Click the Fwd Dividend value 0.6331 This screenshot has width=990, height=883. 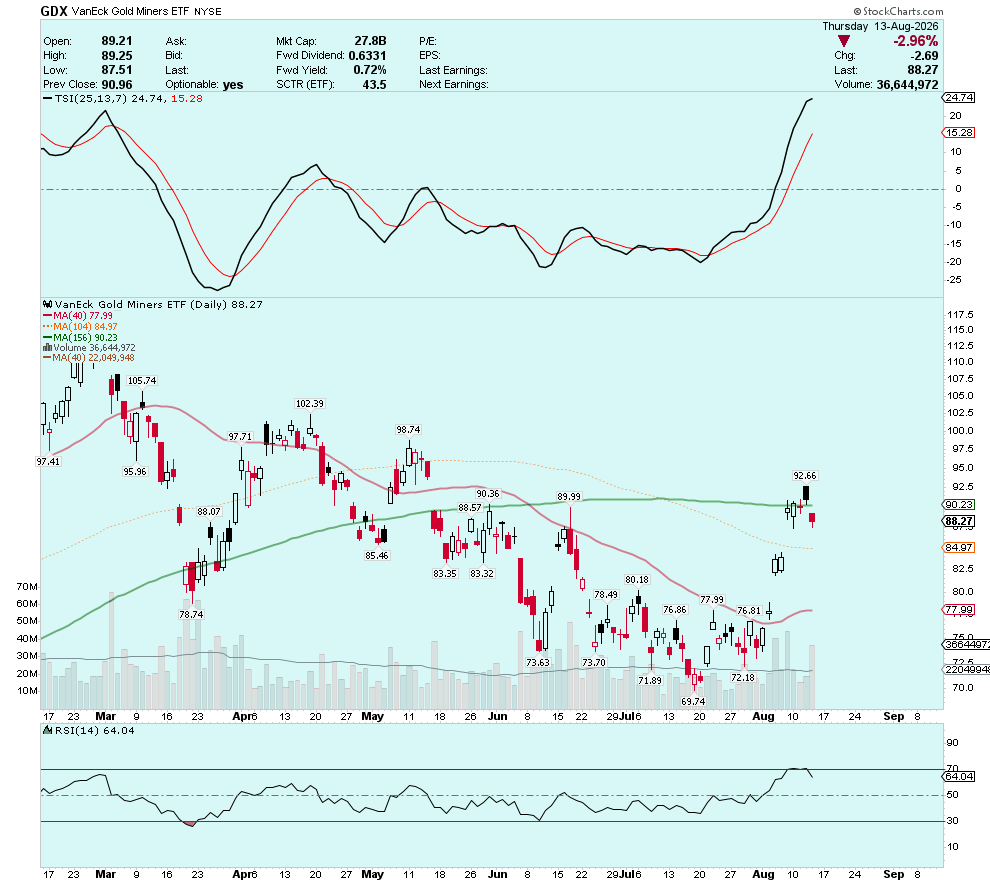[367, 56]
